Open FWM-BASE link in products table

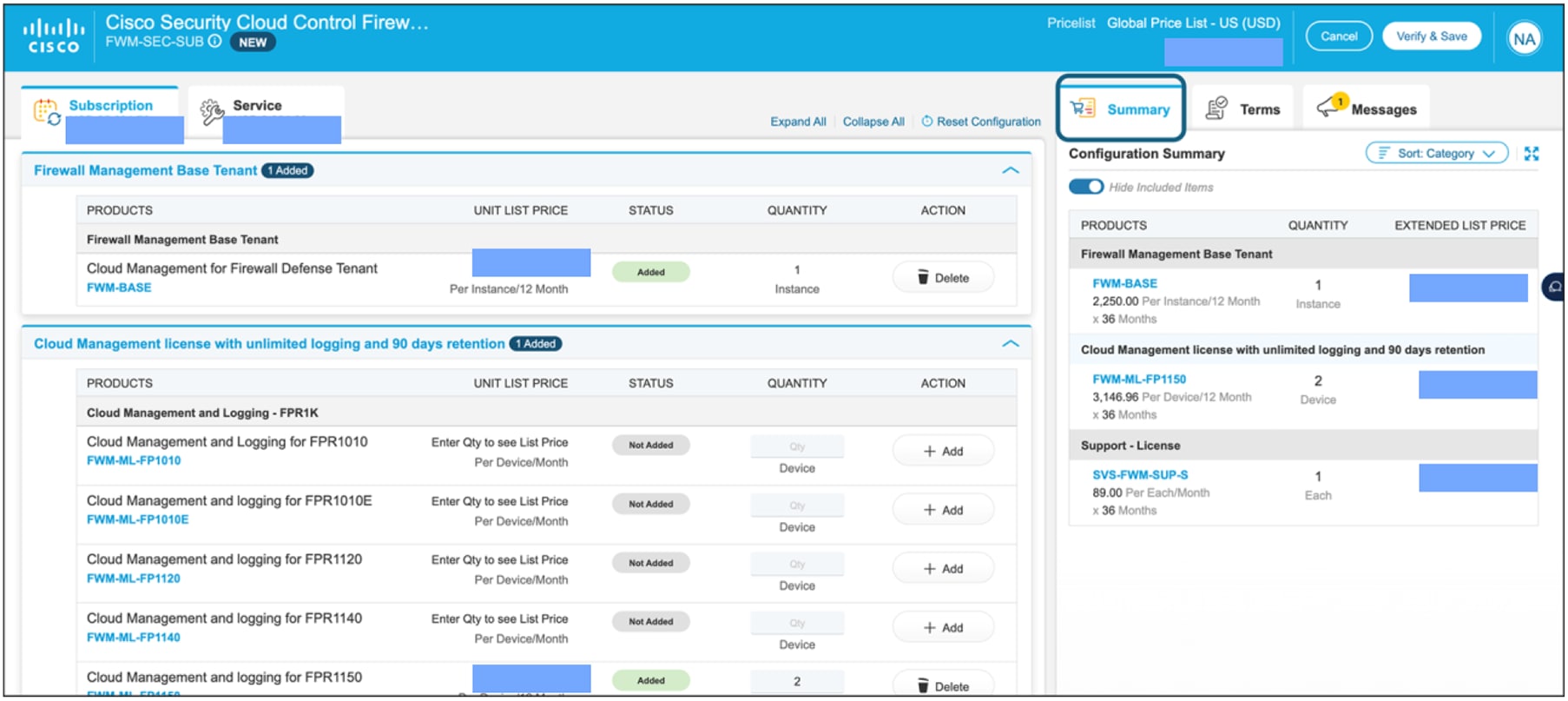(119, 288)
